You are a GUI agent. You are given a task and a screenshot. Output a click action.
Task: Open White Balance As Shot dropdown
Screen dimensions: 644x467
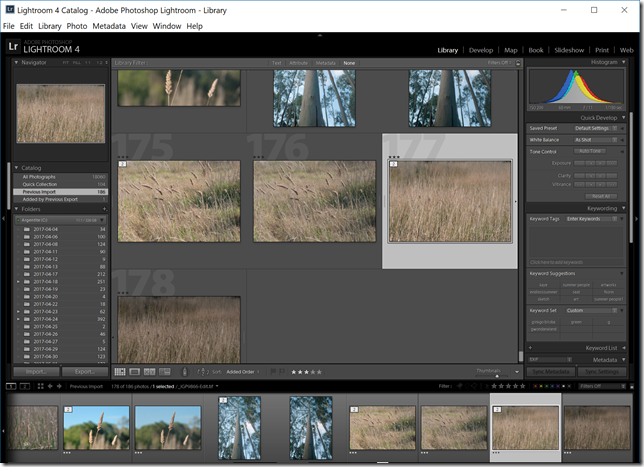(597, 140)
